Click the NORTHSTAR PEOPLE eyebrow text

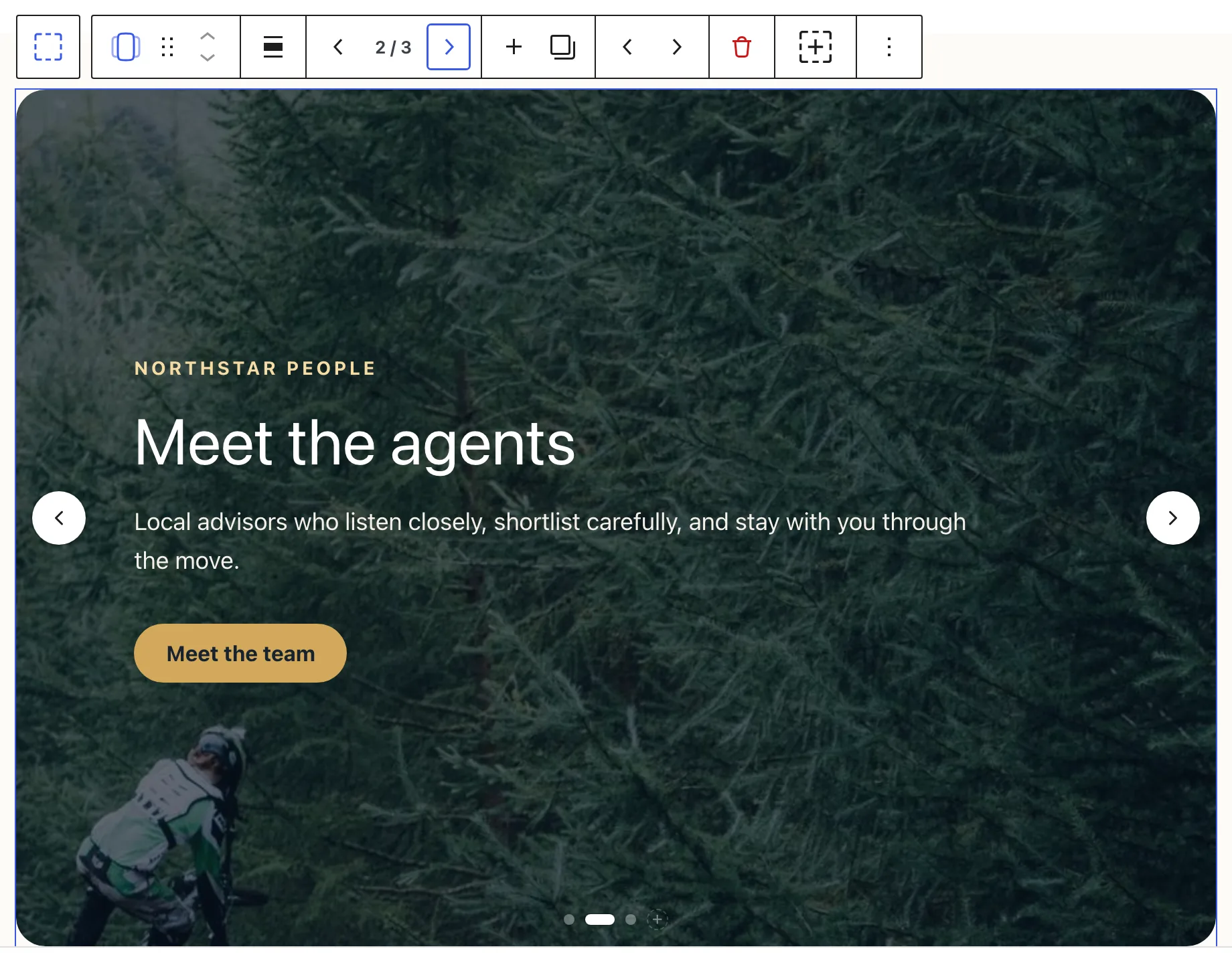pyautogui.click(x=255, y=369)
